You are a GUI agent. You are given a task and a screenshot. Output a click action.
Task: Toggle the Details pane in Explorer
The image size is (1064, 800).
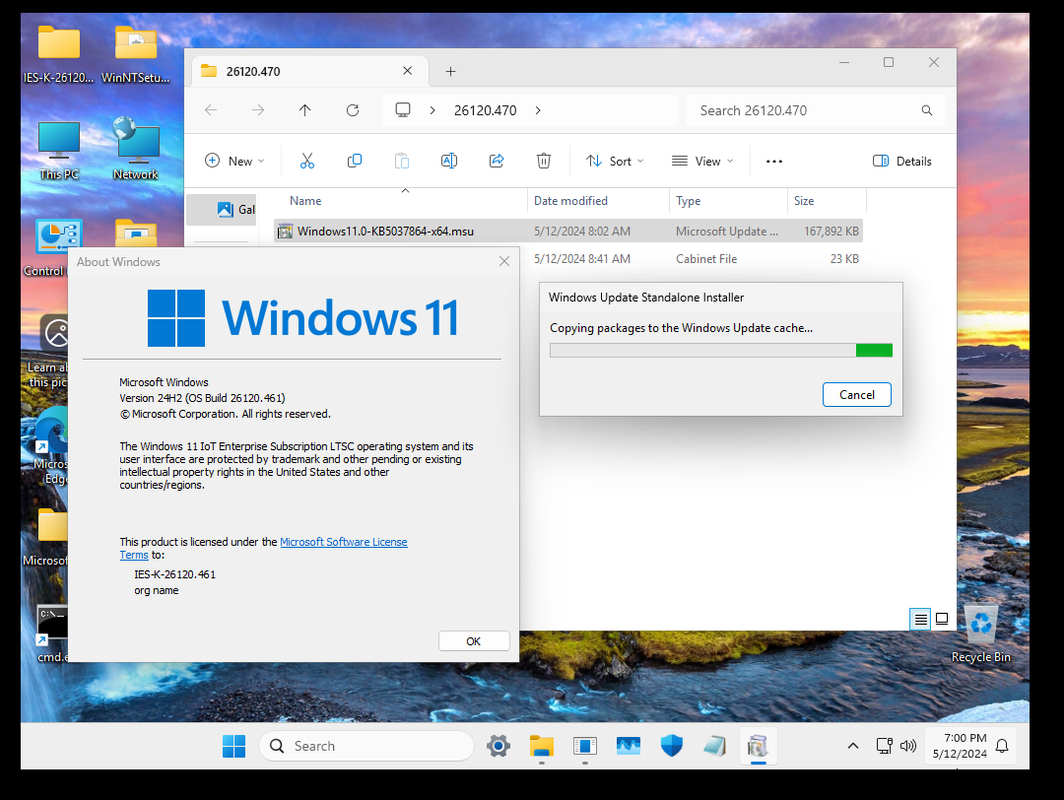click(x=902, y=161)
